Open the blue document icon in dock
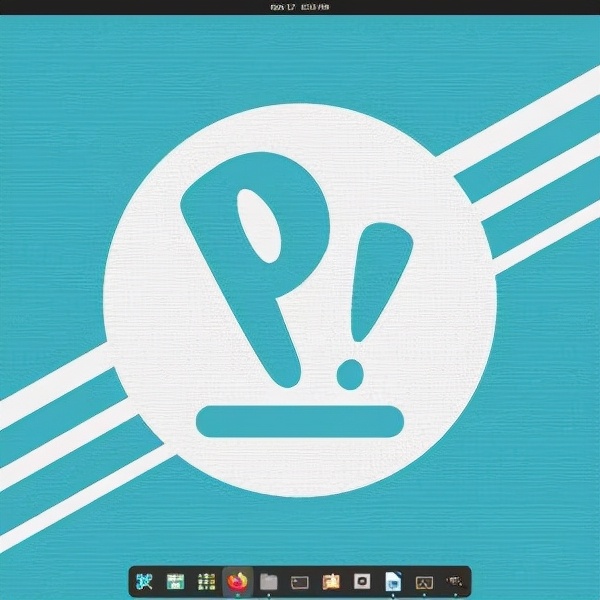The image size is (600, 600). pyautogui.click(x=393, y=581)
